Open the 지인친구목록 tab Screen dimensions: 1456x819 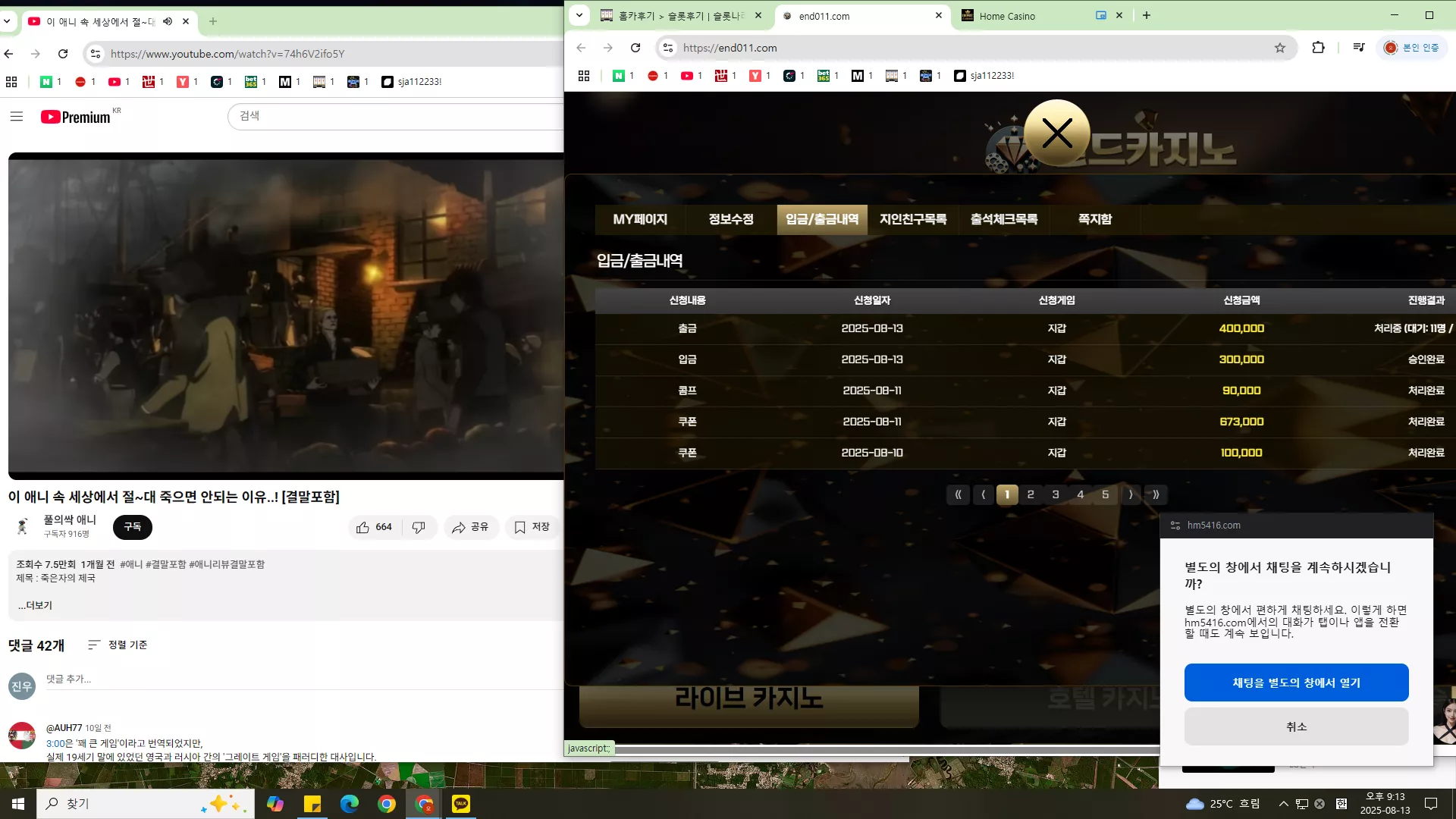[913, 220]
